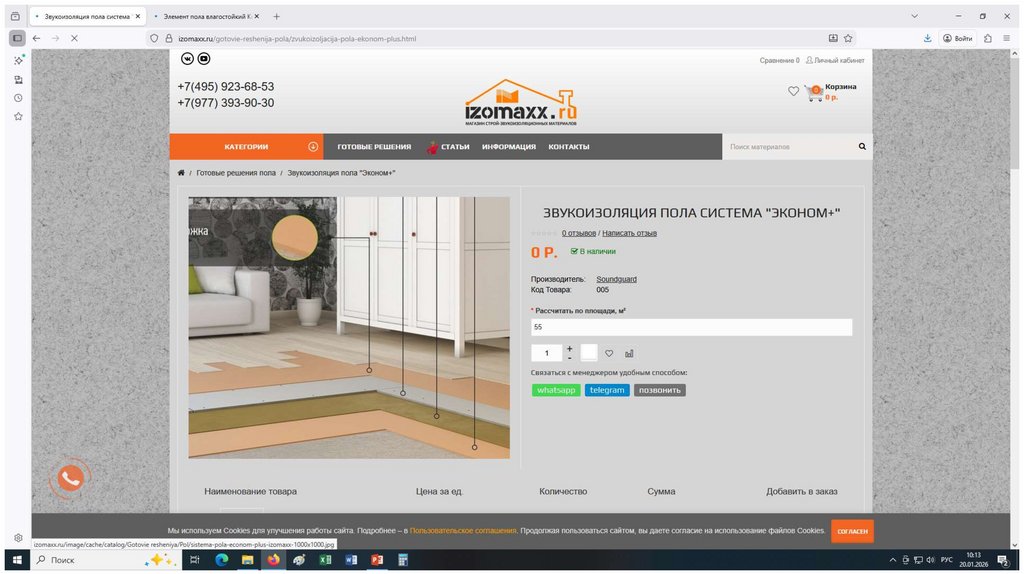The image size is (1024, 574).
Task: Accept cookies with СОГЛАСЕН button
Action: point(852,531)
